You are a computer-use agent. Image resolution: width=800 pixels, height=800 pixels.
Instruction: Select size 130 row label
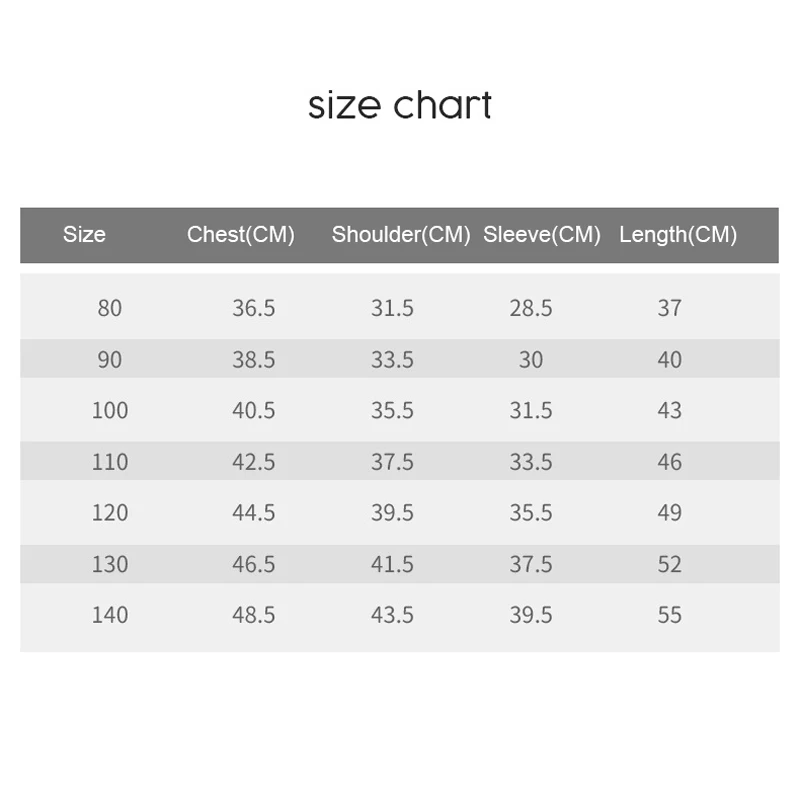tap(110, 564)
